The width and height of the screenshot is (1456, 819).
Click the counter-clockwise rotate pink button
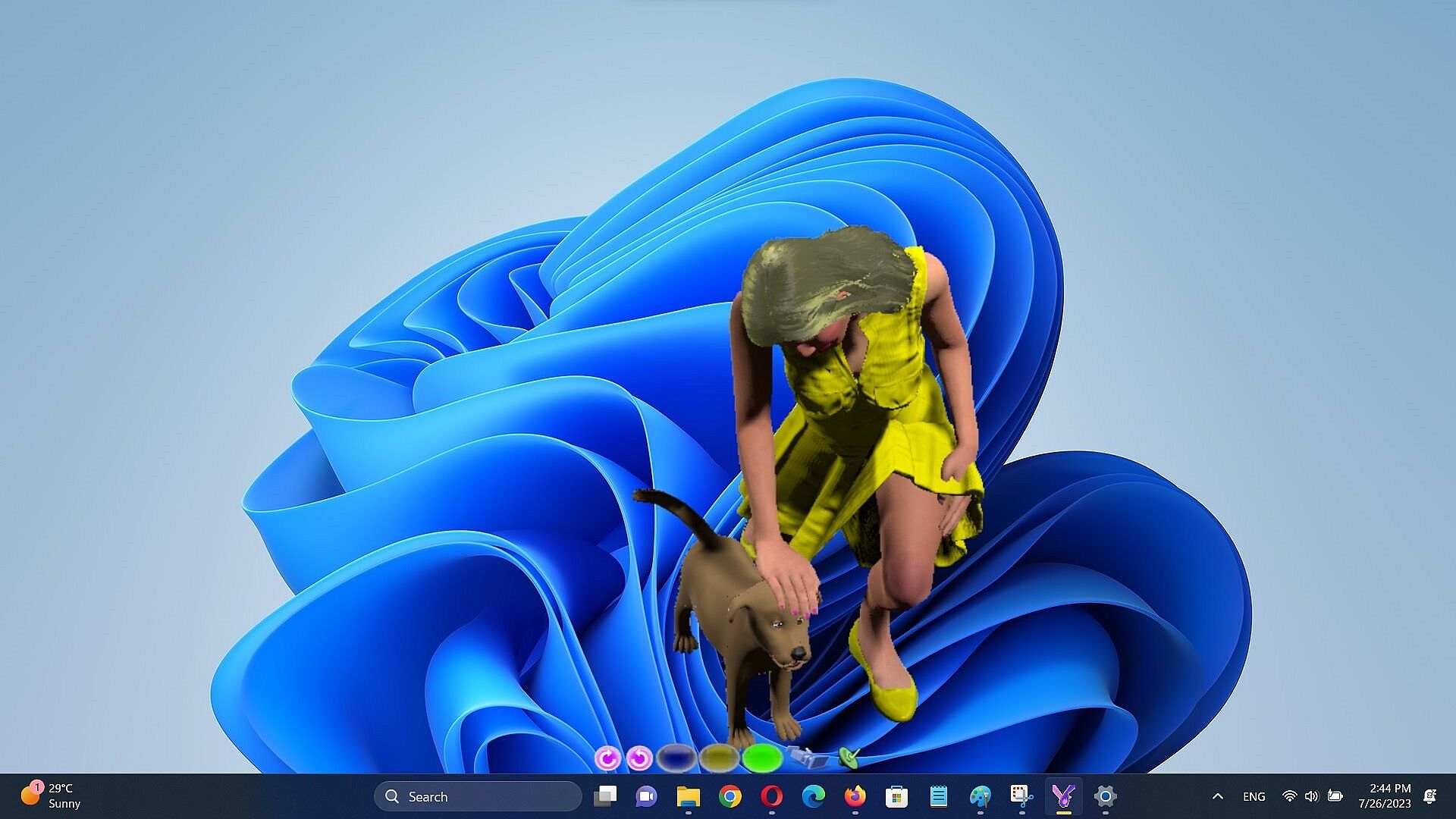(x=640, y=758)
